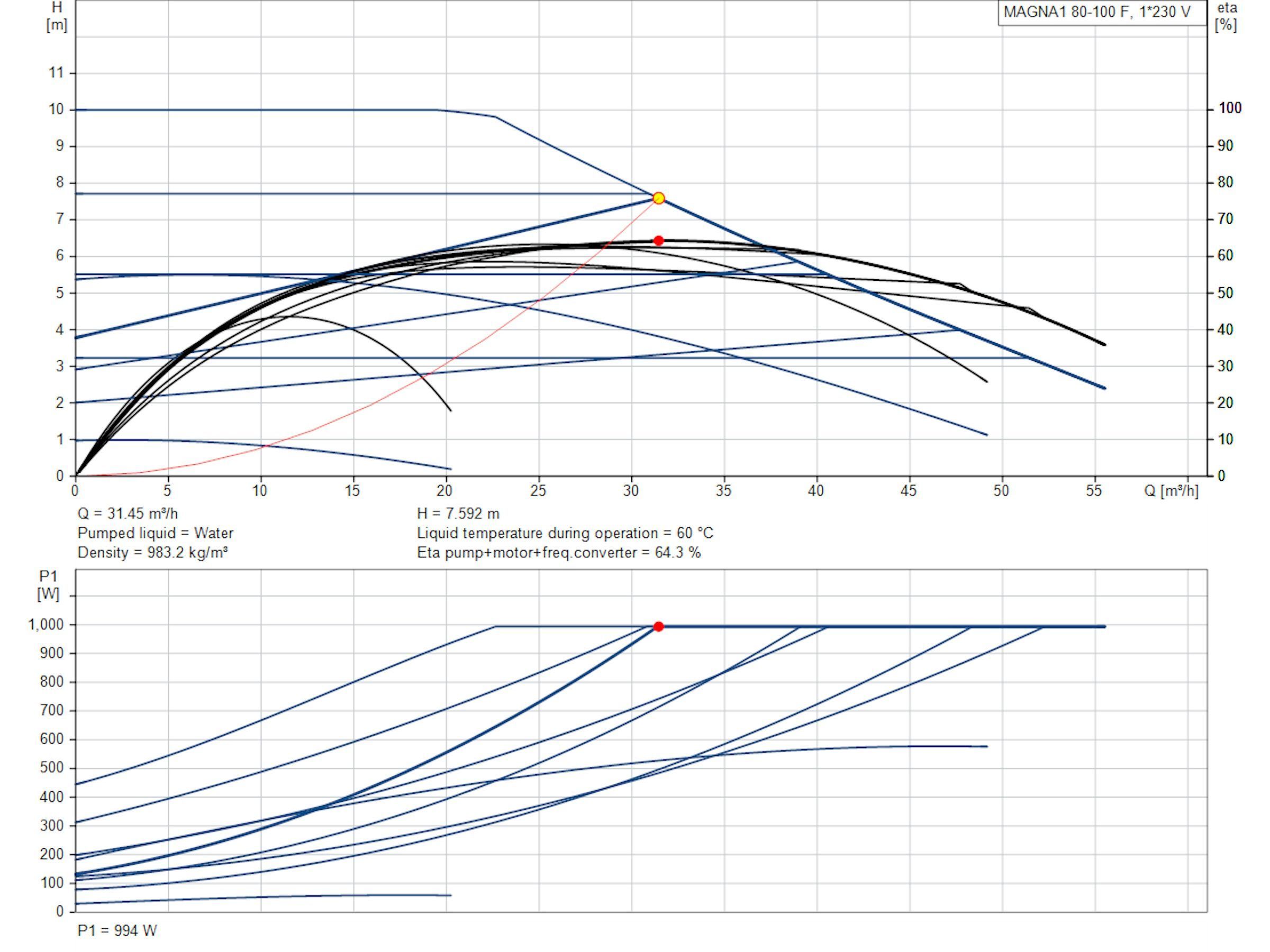The image size is (1270, 952).
Task: Click the 11 tick on head axis
Action: [56, 73]
